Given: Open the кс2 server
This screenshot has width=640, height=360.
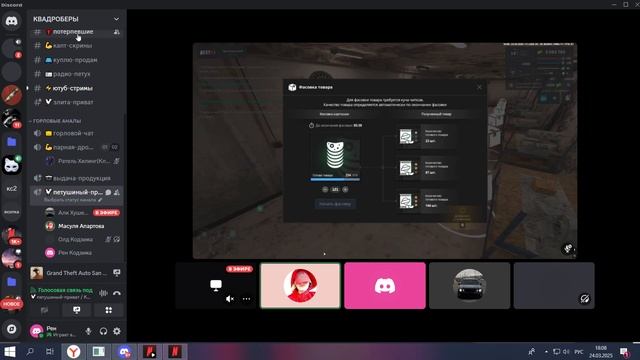Looking at the screenshot, I should point(11,189).
